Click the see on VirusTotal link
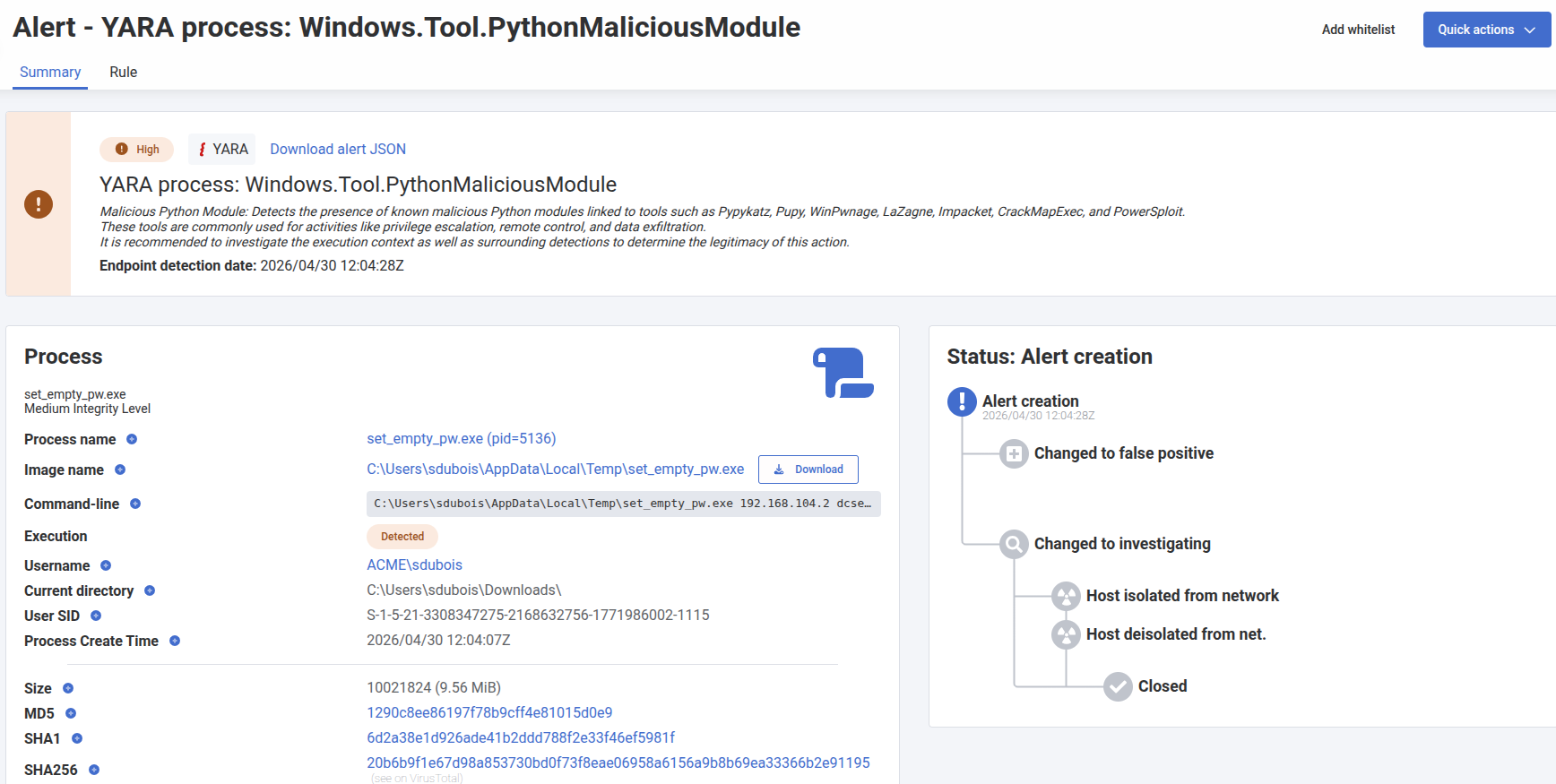1556x784 pixels. point(417,779)
